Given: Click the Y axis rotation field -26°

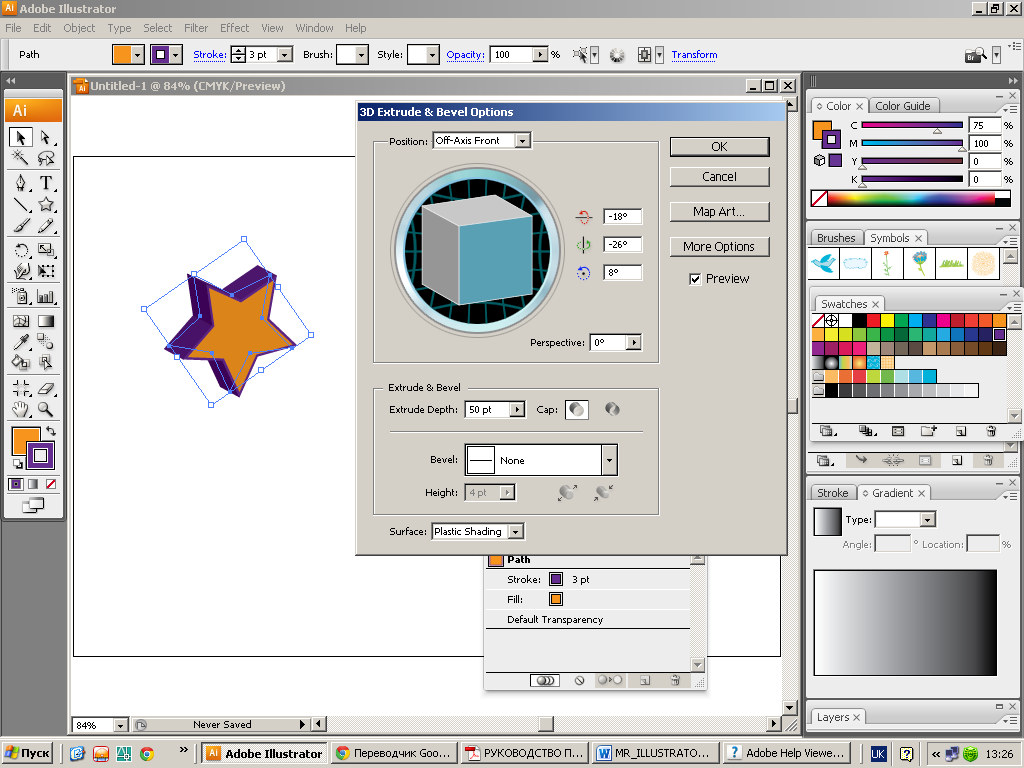Looking at the screenshot, I should 622,244.
